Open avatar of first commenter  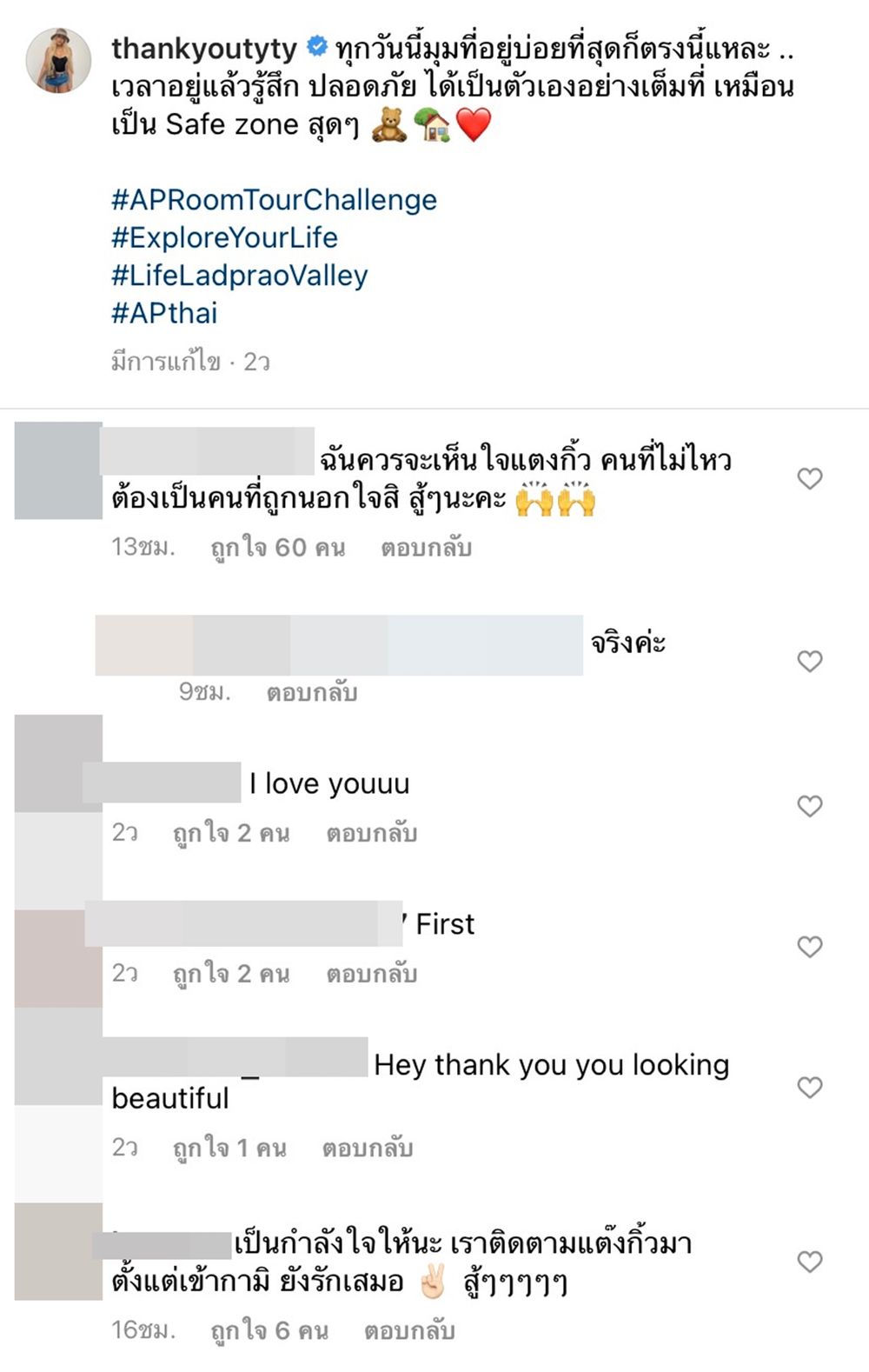[58, 470]
